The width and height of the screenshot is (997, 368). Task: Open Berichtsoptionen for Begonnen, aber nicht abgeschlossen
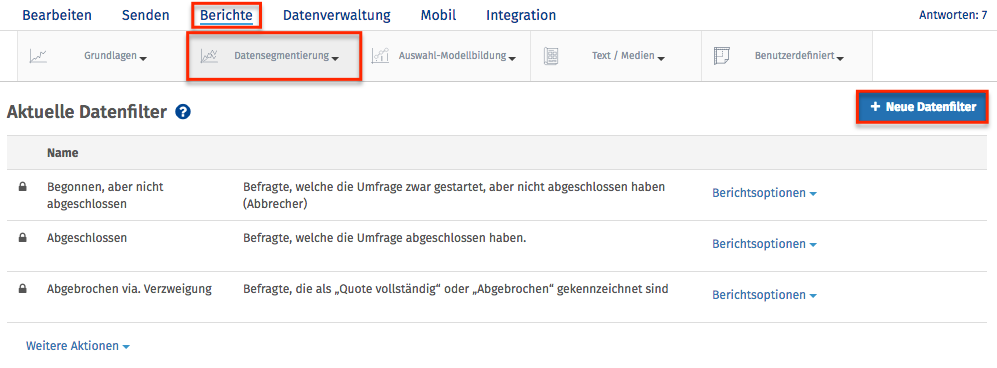click(x=764, y=193)
